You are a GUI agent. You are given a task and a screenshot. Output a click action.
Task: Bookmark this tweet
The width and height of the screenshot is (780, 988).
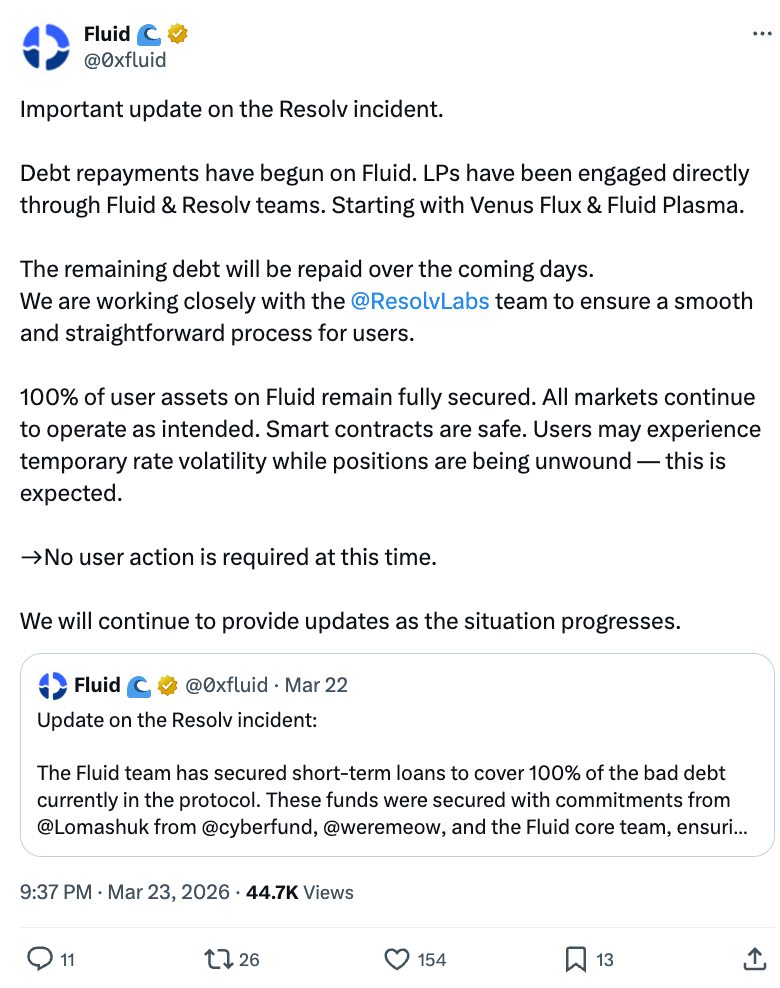coord(576,959)
